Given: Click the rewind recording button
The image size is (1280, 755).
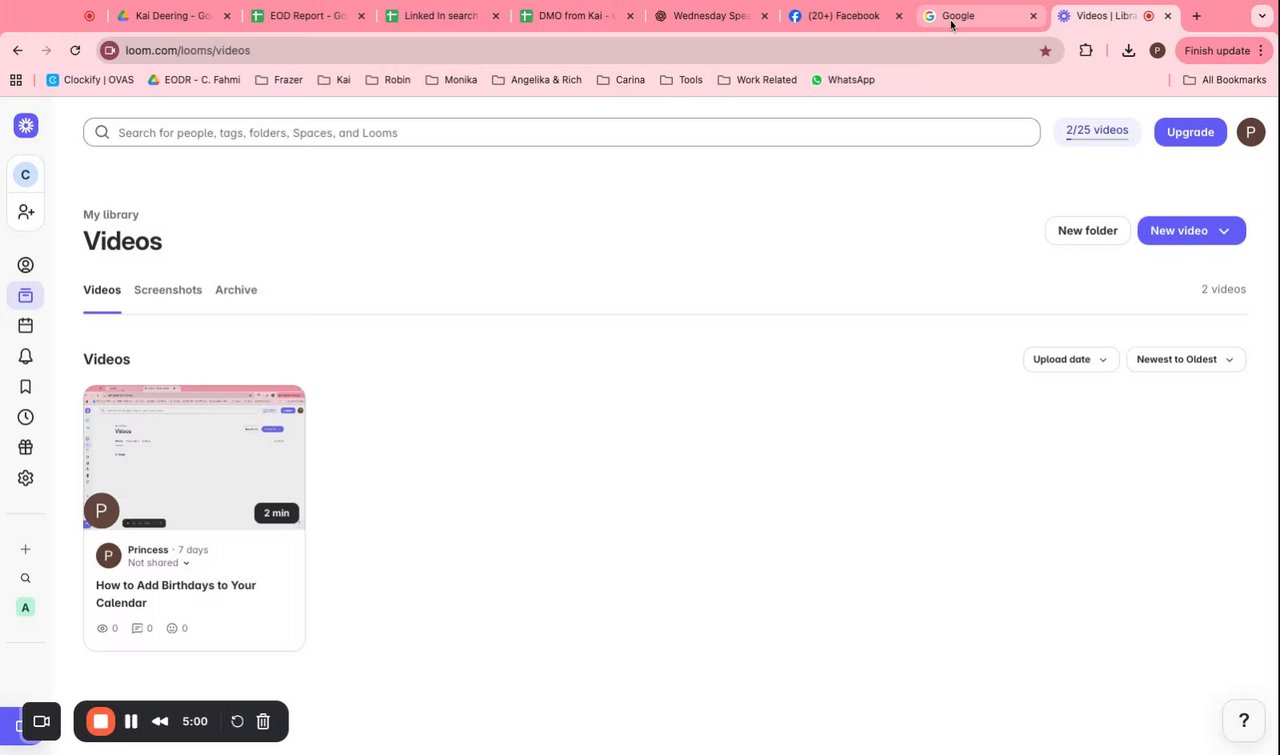Looking at the screenshot, I should (x=160, y=721).
